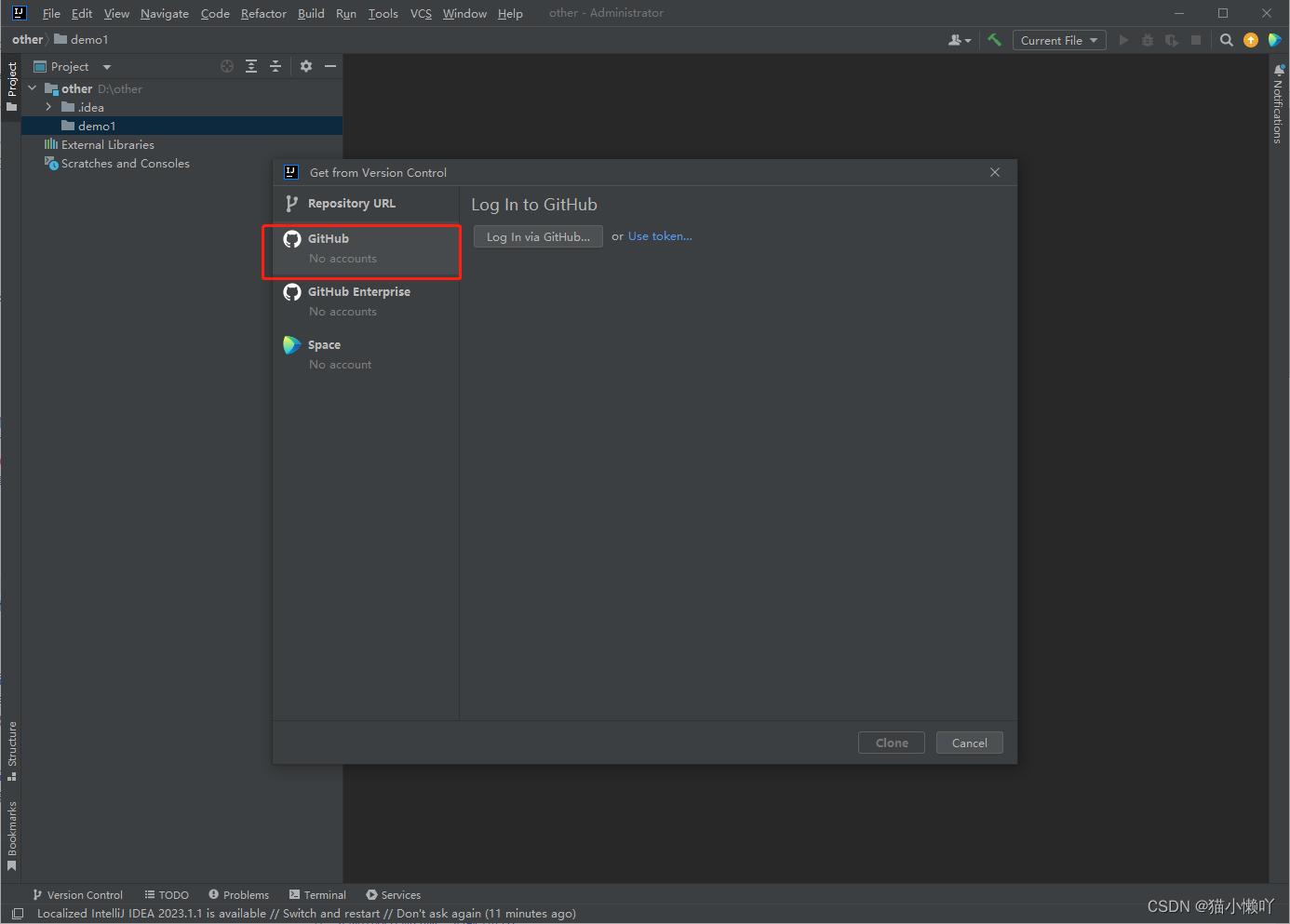Open the Window menu
1290x924 pixels.
464,13
